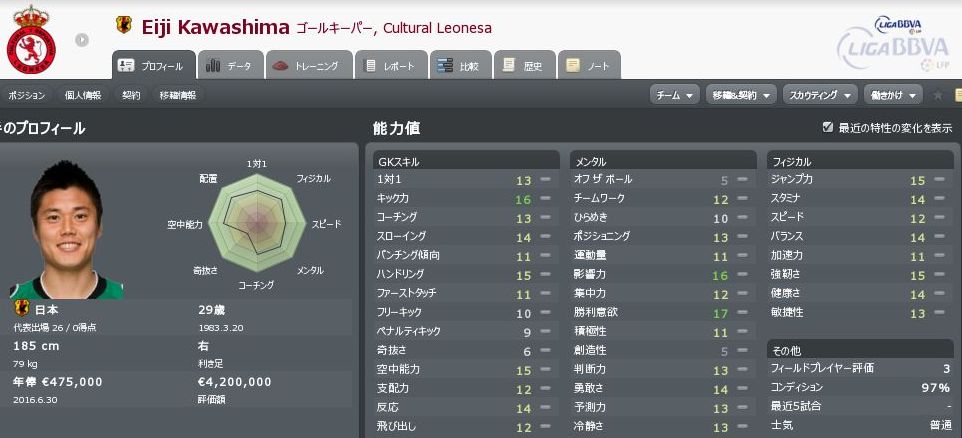Open the 働きかけ dropdown
This screenshot has width=962, height=438.
click(893, 96)
